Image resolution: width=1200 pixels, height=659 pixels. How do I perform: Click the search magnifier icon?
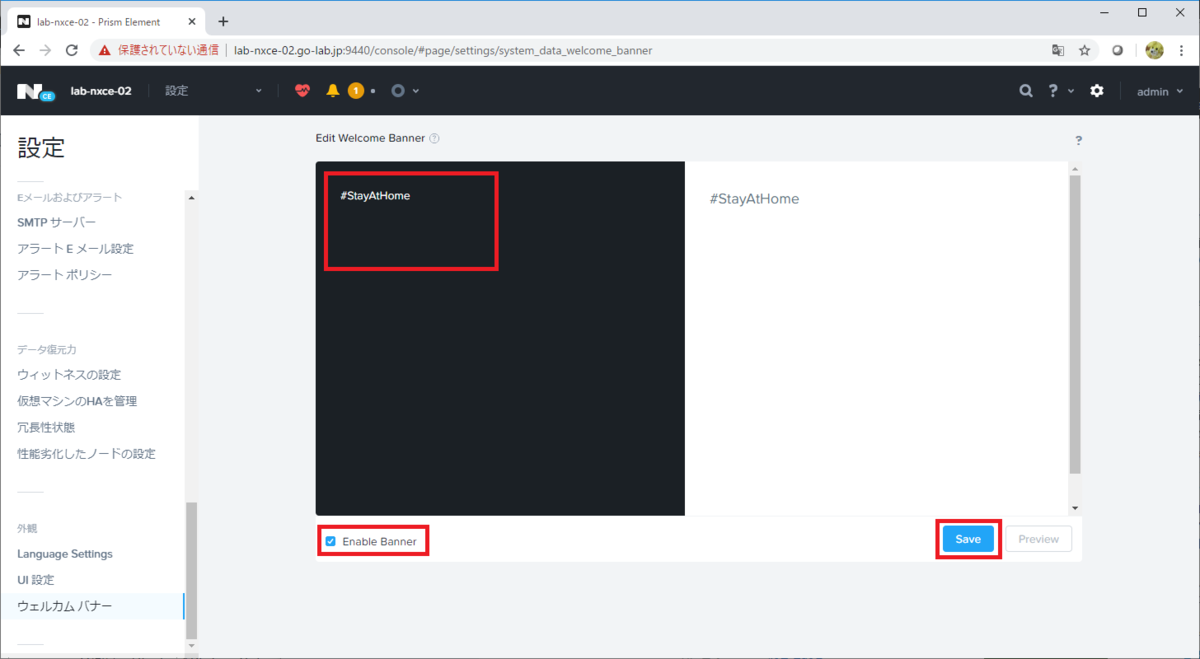click(1025, 91)
